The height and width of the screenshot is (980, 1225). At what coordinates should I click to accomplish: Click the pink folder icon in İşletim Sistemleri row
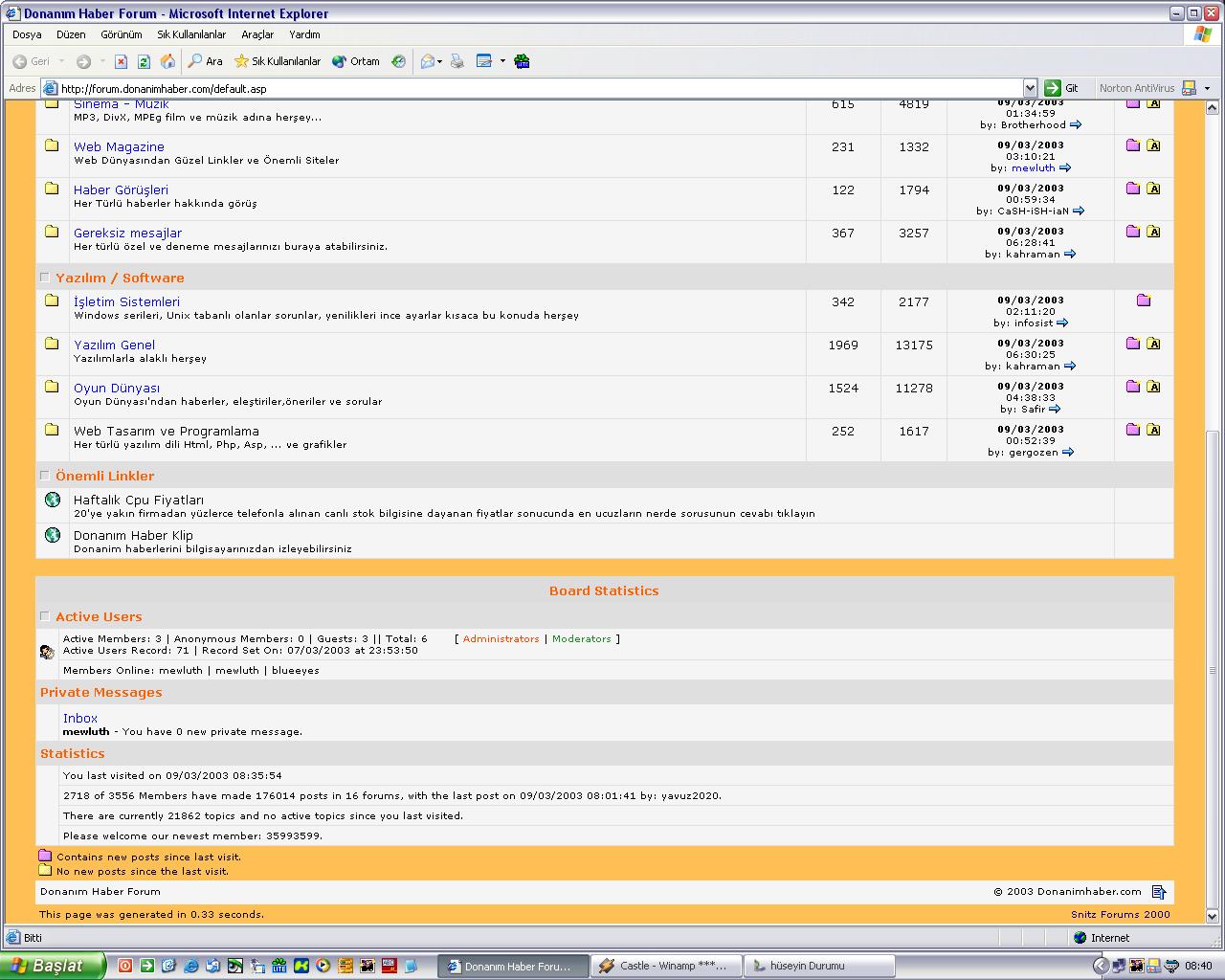(1144, 301)
